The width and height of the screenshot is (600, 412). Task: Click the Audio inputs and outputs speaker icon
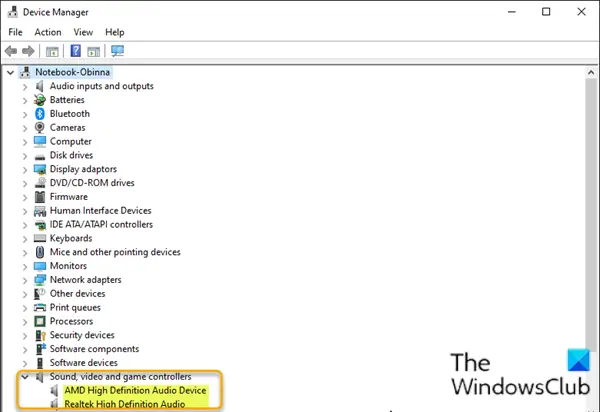(40, 86)
